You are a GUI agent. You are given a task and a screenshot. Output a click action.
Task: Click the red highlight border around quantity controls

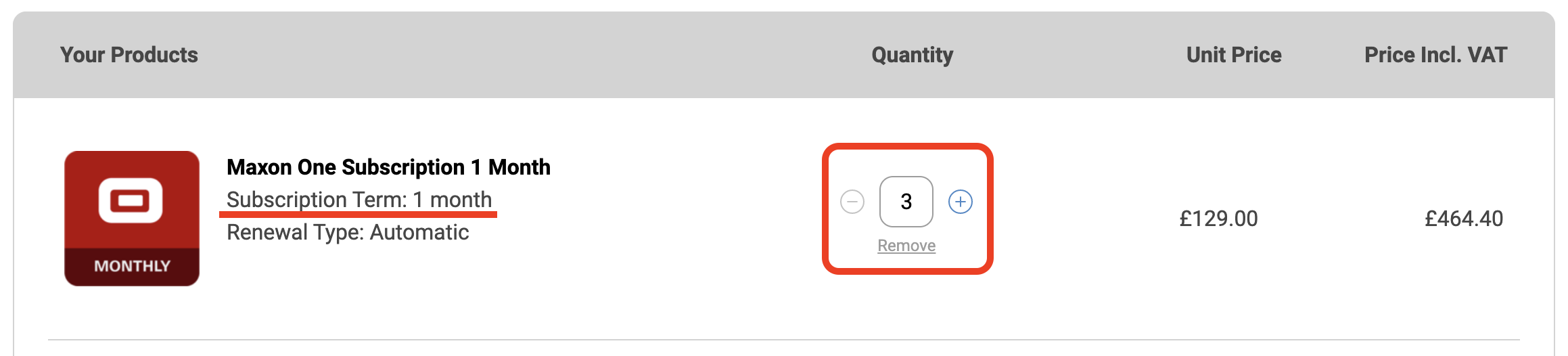[x=908, y=146]
